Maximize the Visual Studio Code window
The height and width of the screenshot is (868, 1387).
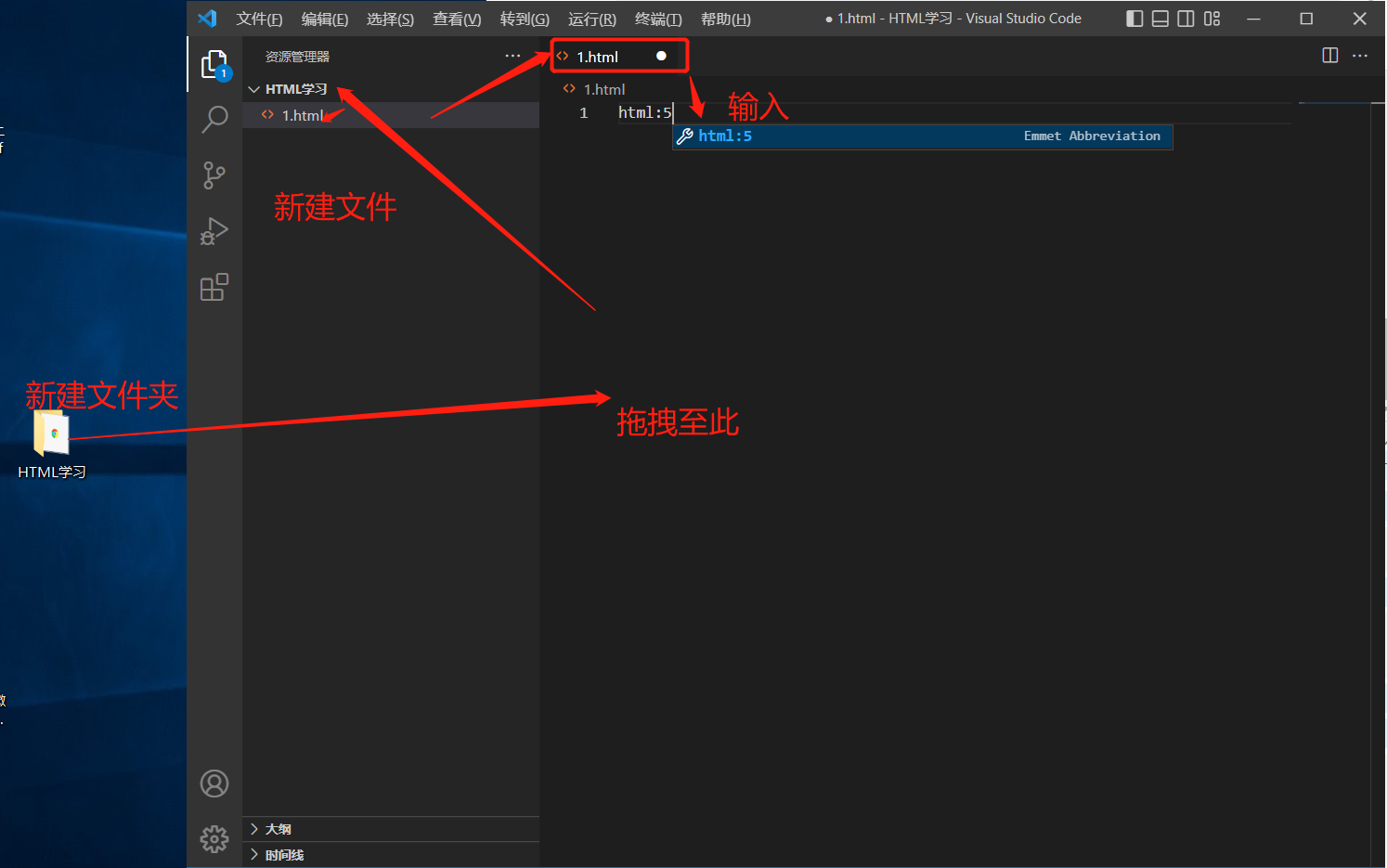[1306, 19]
